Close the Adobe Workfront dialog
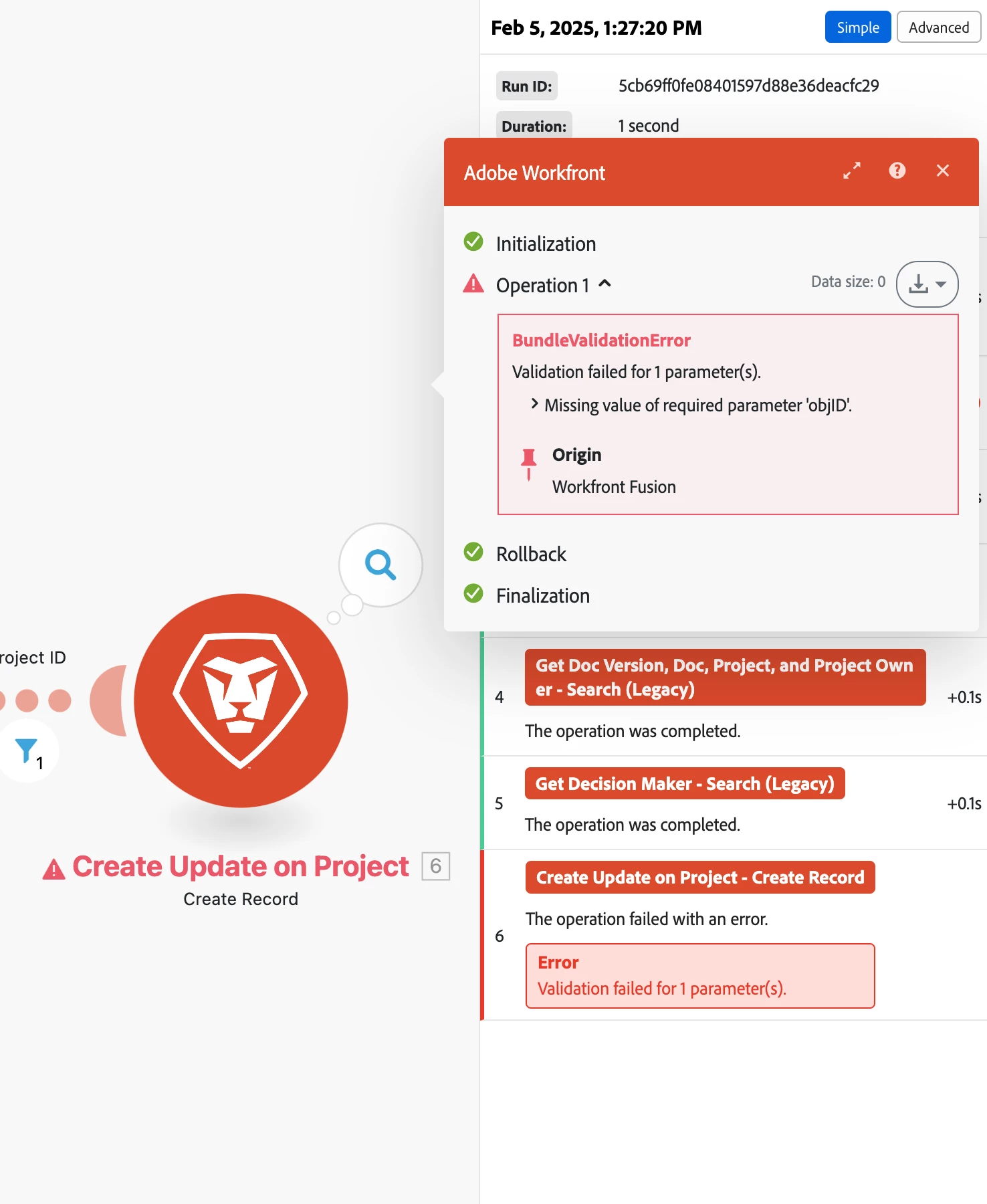The height and width of the screenshot is (1204, 987). point(943,171)
